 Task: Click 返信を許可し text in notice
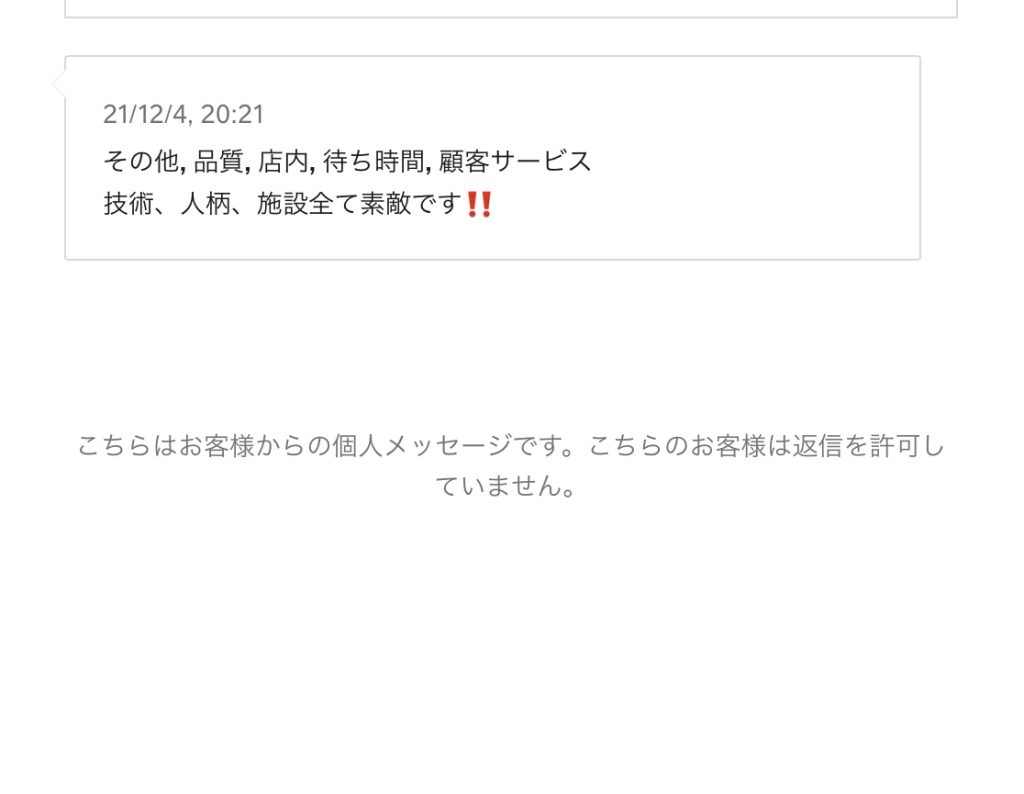point(869,446)
